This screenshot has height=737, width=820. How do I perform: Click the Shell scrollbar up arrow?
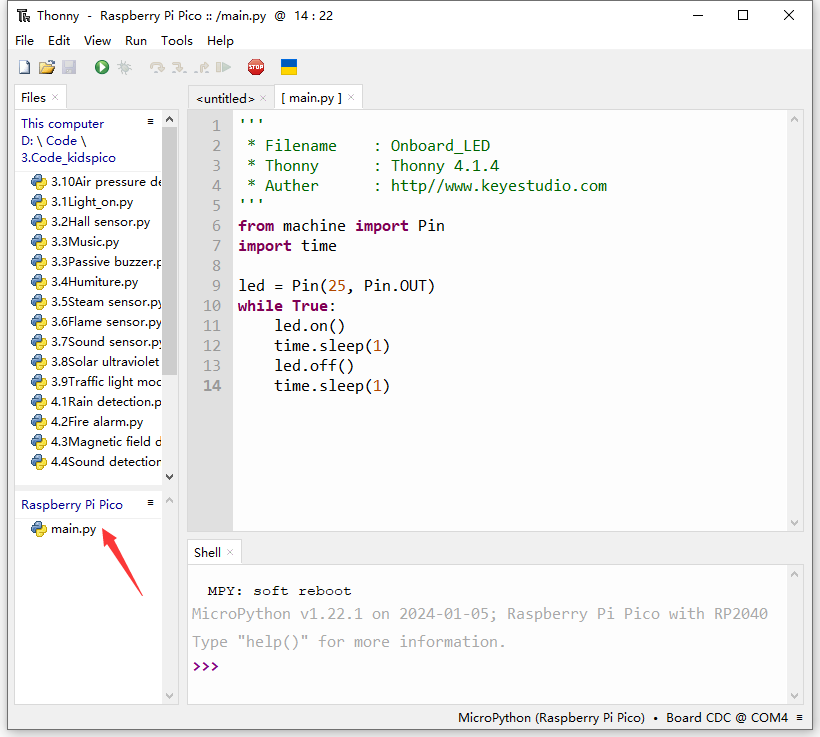click(794, 574)
